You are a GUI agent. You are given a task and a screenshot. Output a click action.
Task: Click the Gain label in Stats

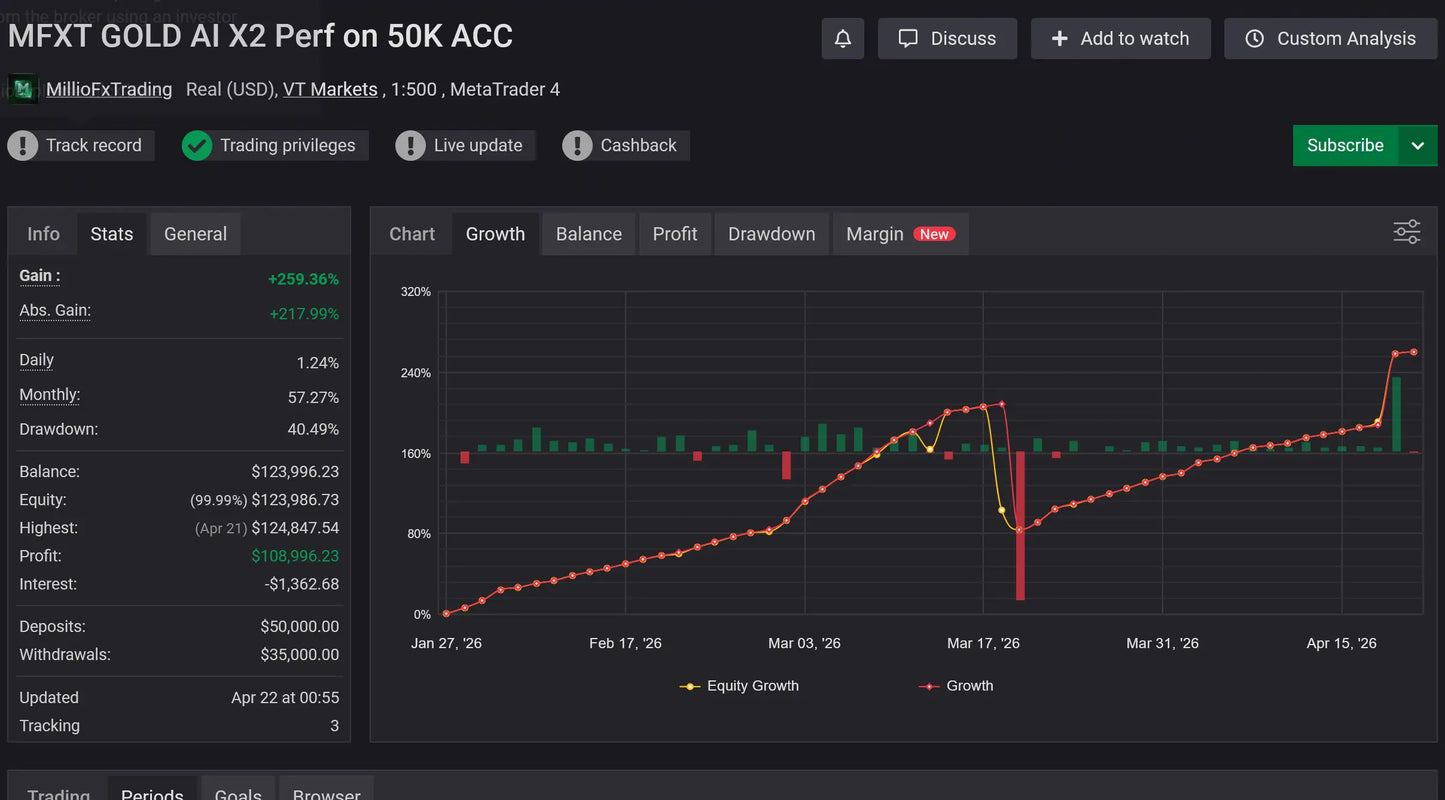tap(40, 276)
